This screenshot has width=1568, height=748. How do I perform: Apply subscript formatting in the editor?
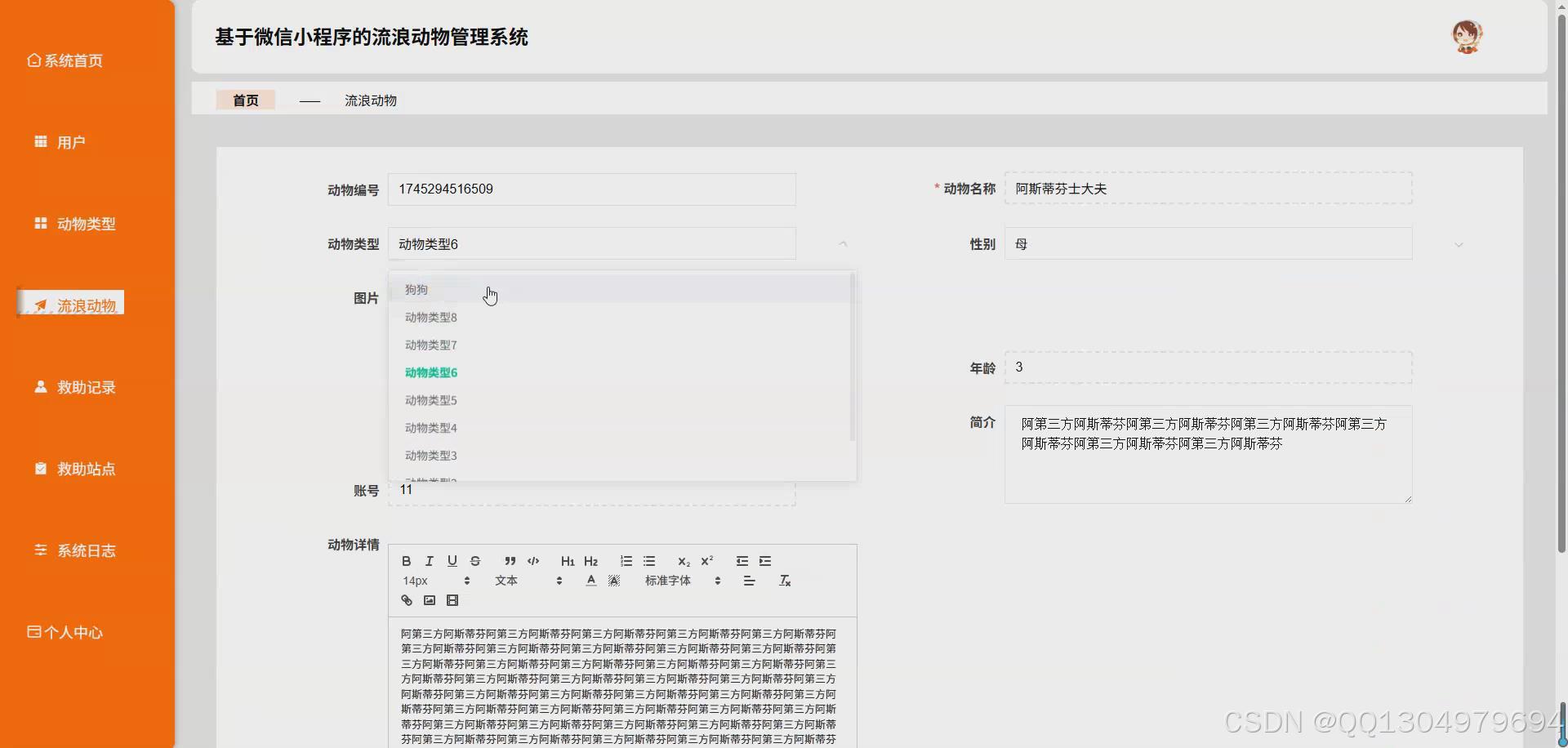684,561
